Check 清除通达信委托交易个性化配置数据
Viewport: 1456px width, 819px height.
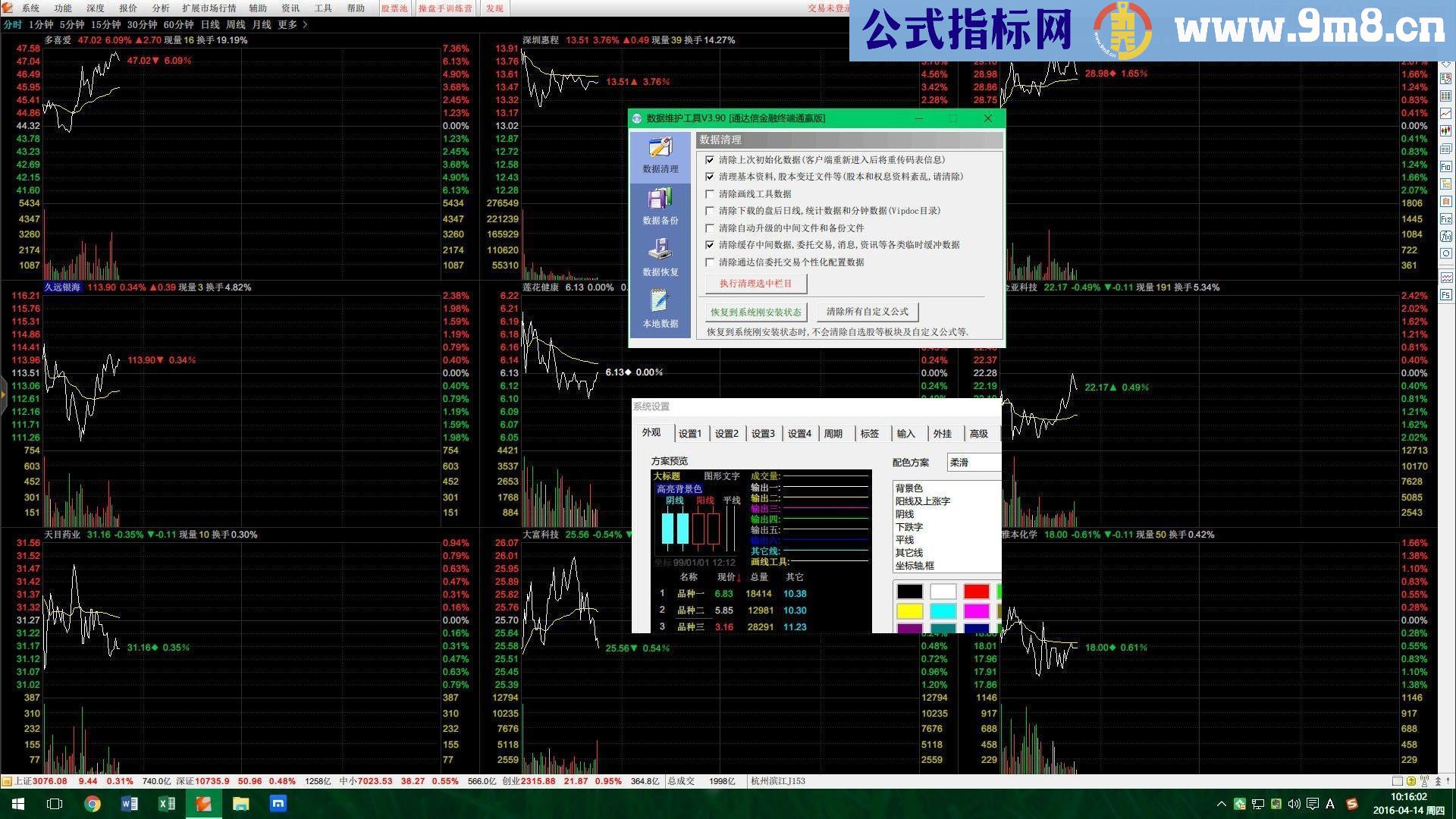(x=711, y=262)
